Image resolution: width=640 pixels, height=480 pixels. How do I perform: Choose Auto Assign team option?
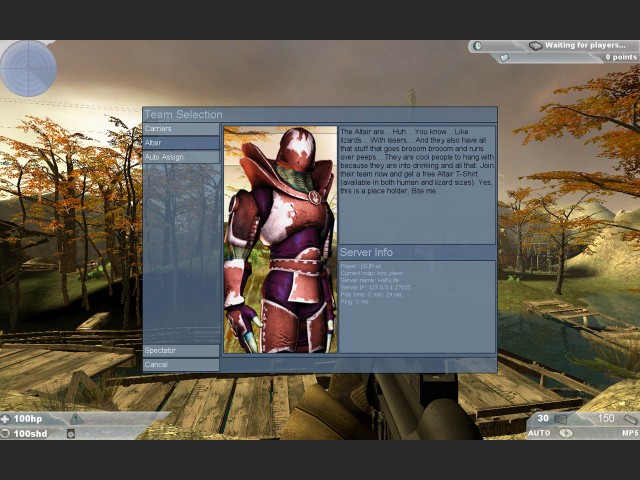[181, 157]
